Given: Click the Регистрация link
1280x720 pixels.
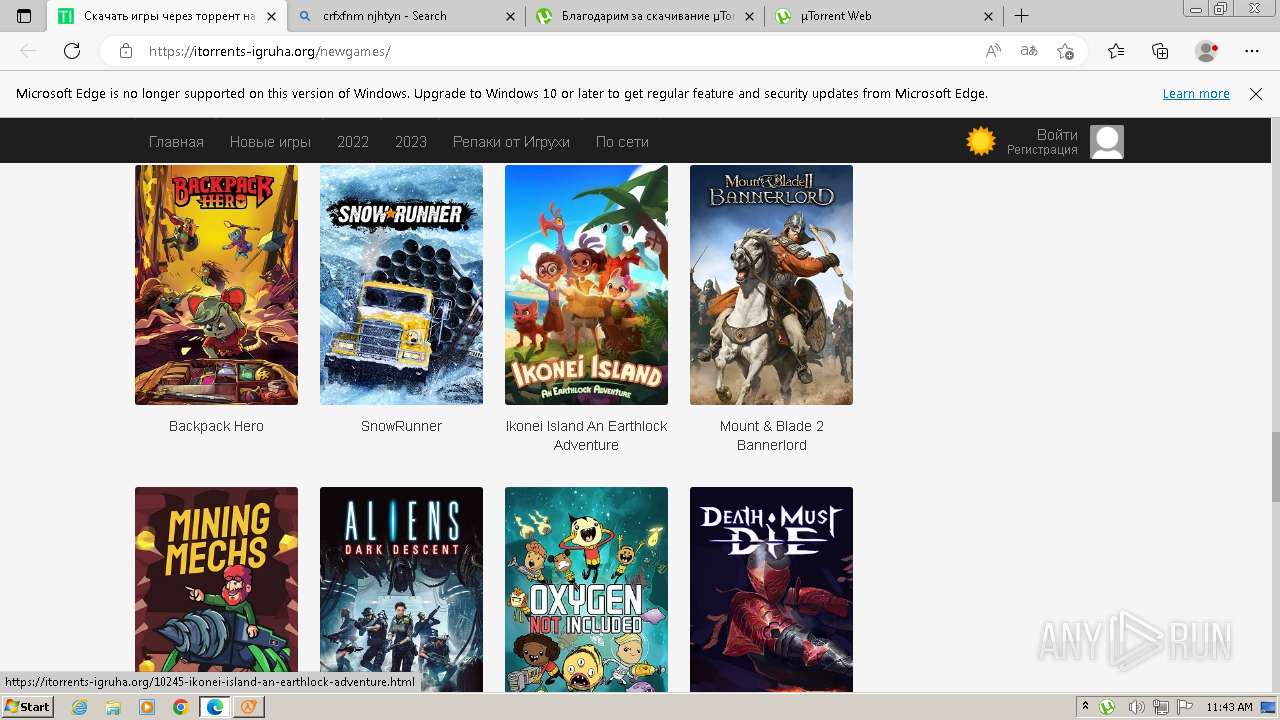Looking at the screenshot, I should click(x=1042, y=151).
